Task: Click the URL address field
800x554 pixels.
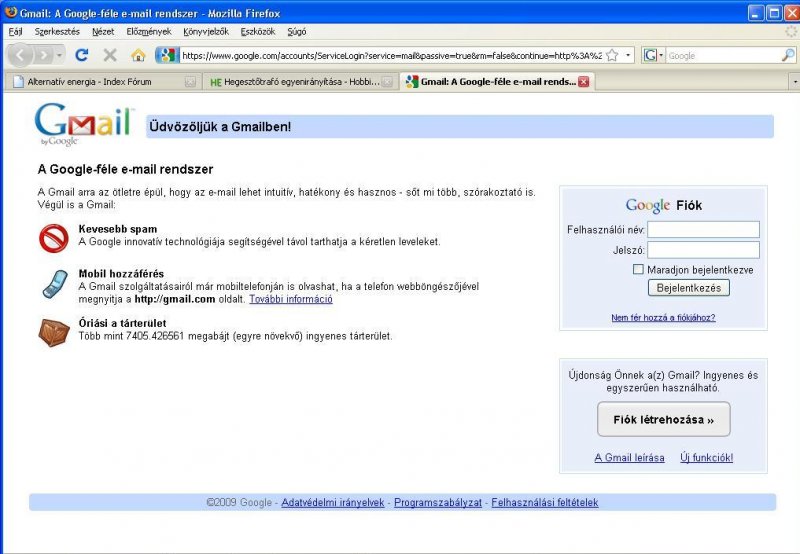Action: [x=392, y=56]
